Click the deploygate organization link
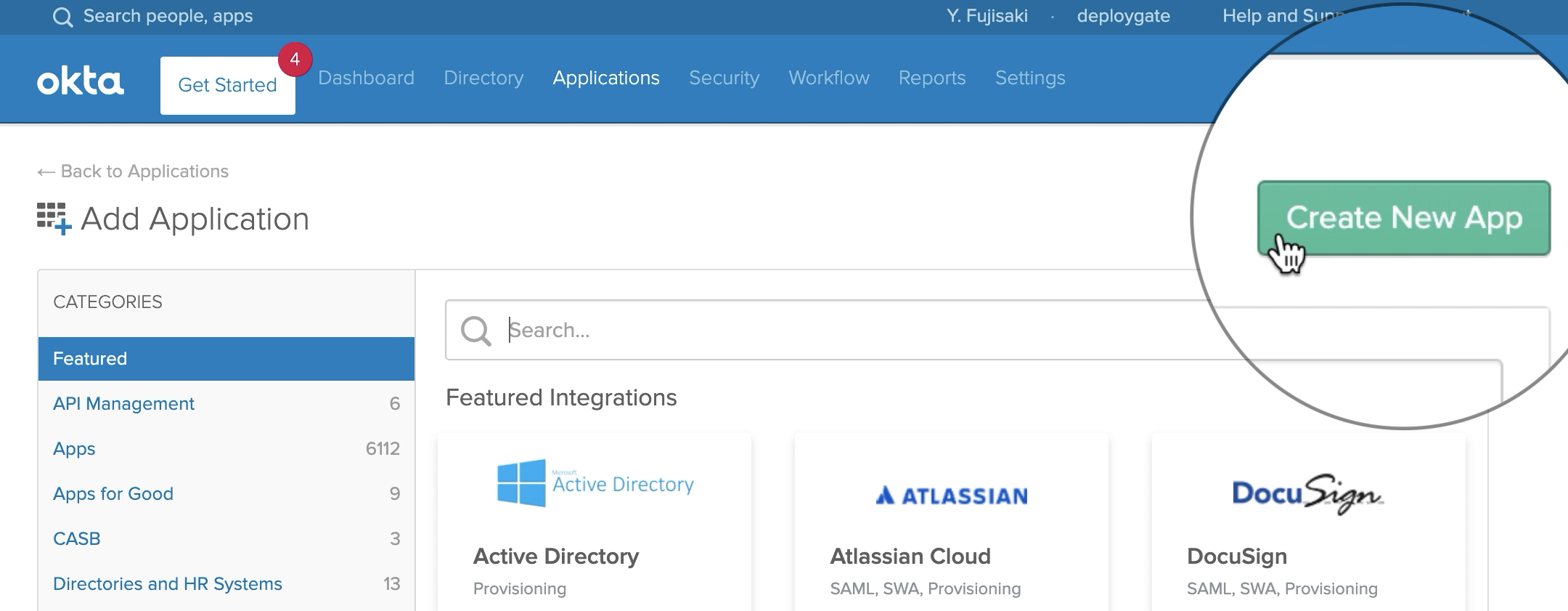The width and height of the screenshot is (1568, 611). [1123, 16]
